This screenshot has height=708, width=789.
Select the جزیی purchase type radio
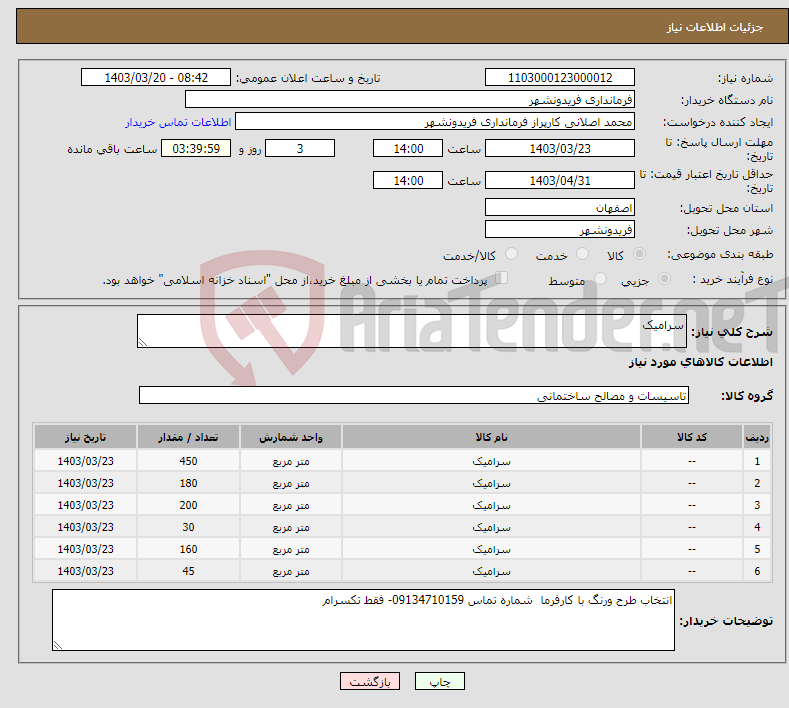pos(664,279)
